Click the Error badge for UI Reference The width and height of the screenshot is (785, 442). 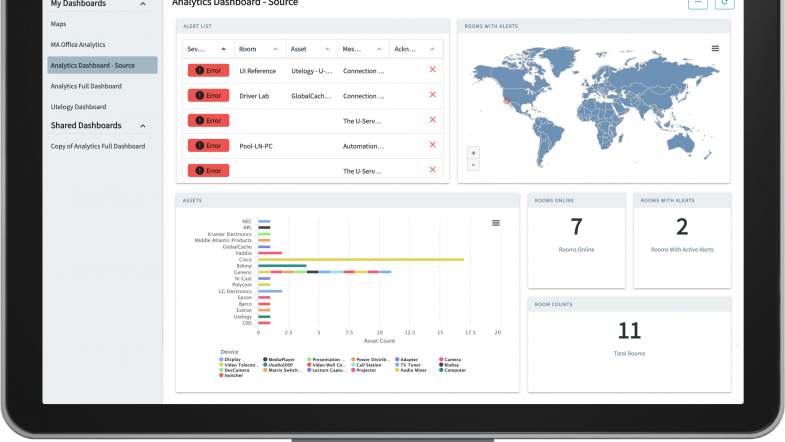point(208,71)
